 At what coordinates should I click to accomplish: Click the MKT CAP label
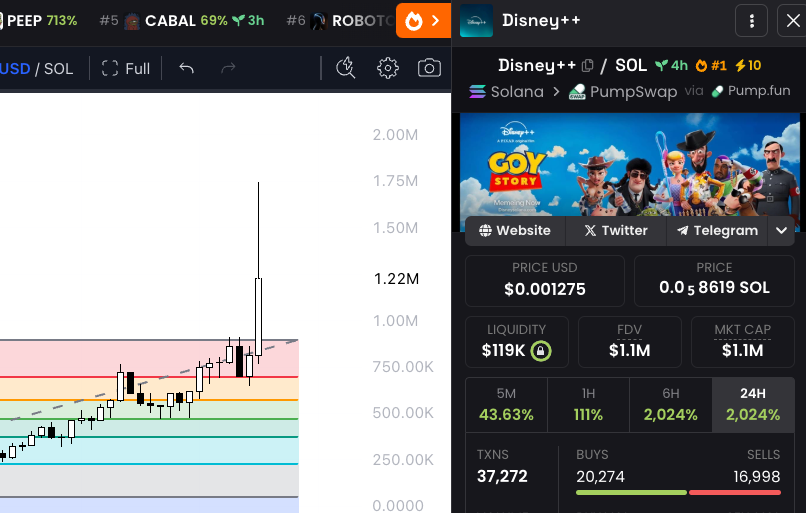pos(742,329)
